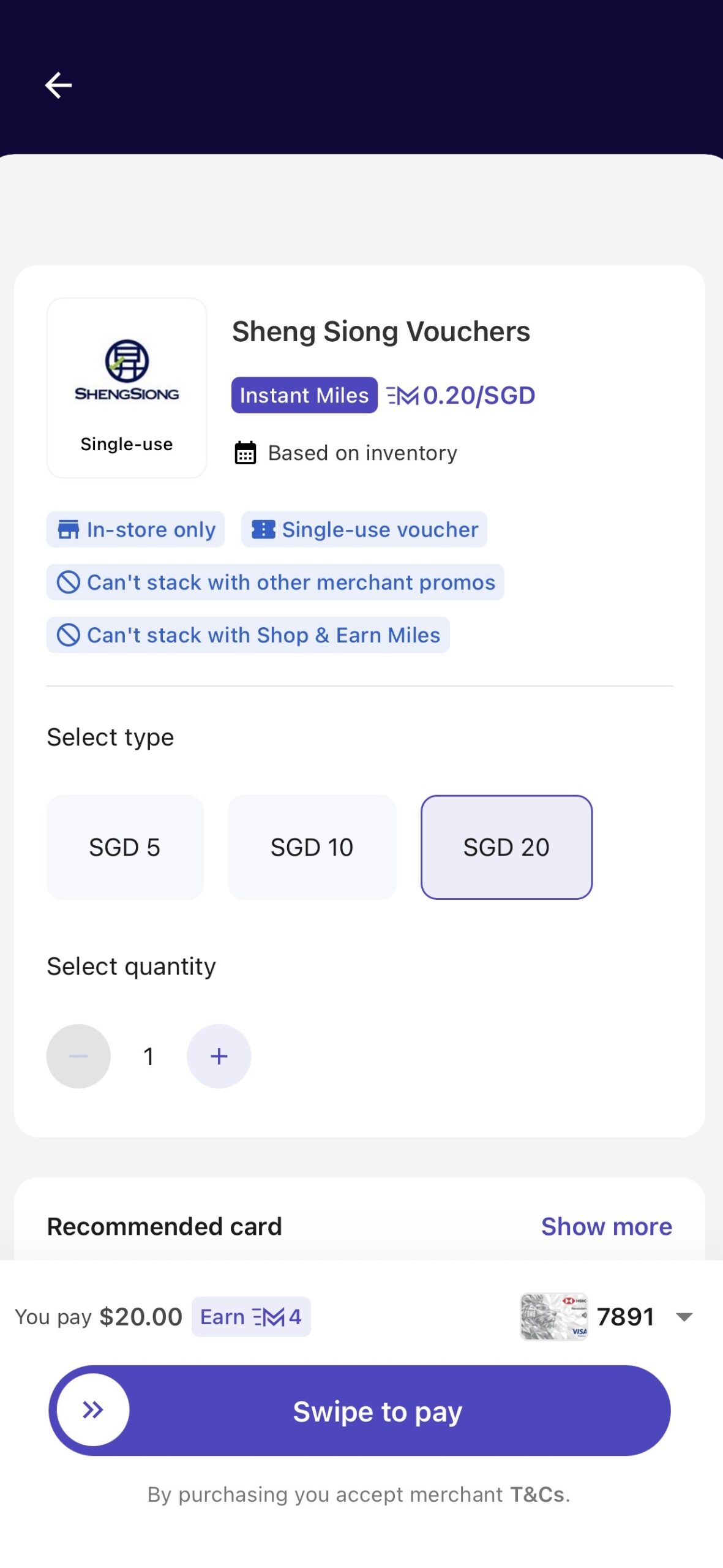Expand the card dropdown arrow beside 7891
The height and width of the screenshot is (1568, 723).
(684, 1317)
